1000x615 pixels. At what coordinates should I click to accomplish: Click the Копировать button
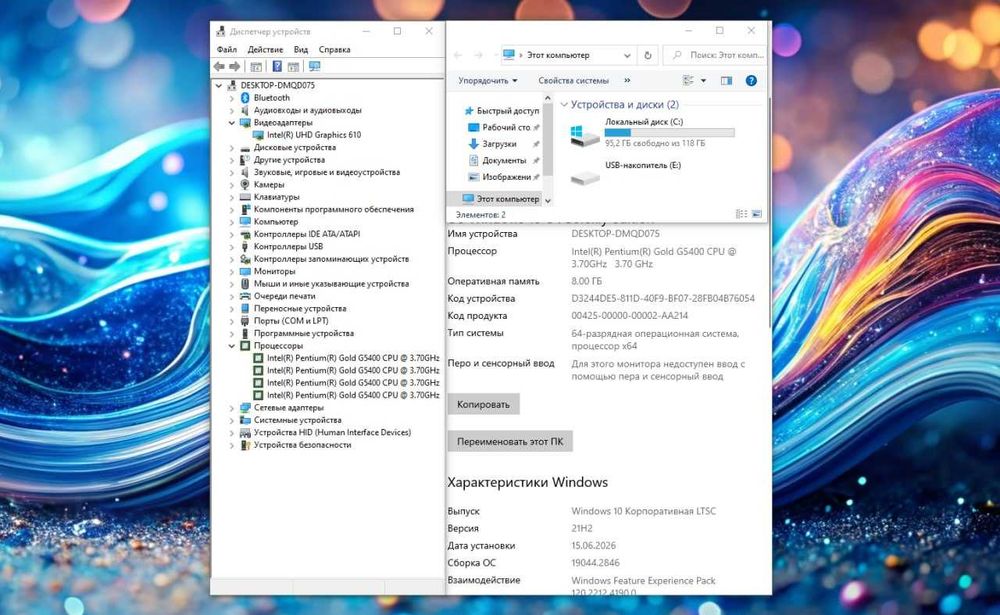click(483, 404)
